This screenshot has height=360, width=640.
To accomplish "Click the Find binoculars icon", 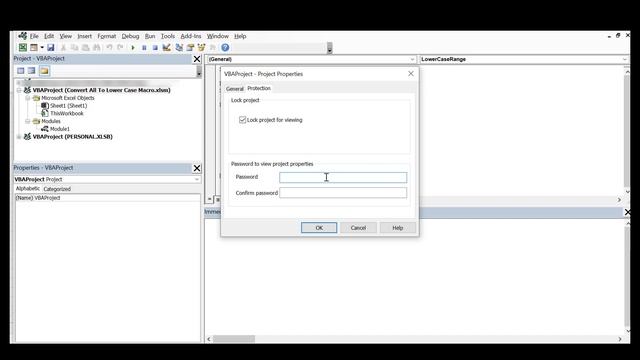I will 97,48.
